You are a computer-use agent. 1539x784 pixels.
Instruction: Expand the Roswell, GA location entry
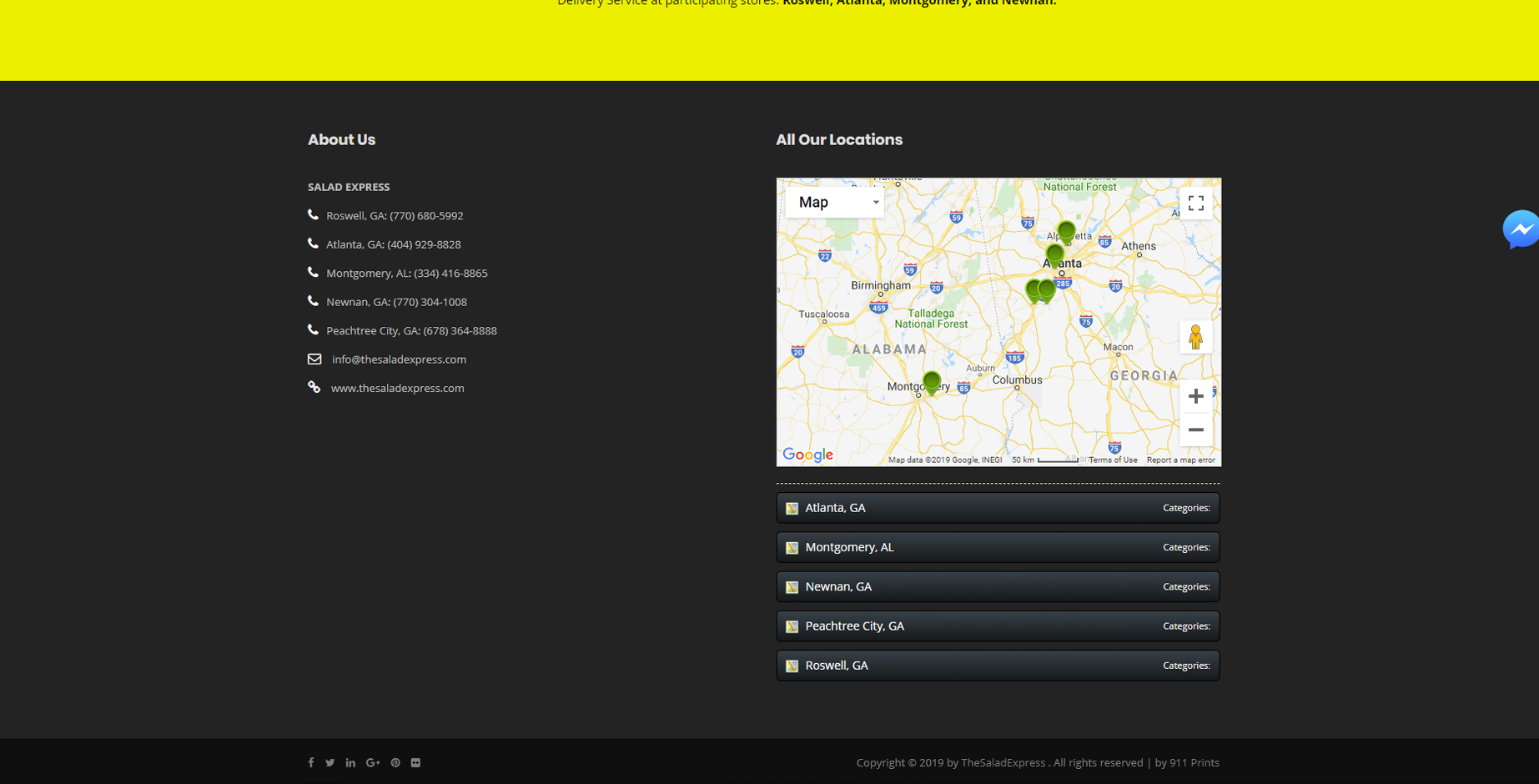pos(998,666)
